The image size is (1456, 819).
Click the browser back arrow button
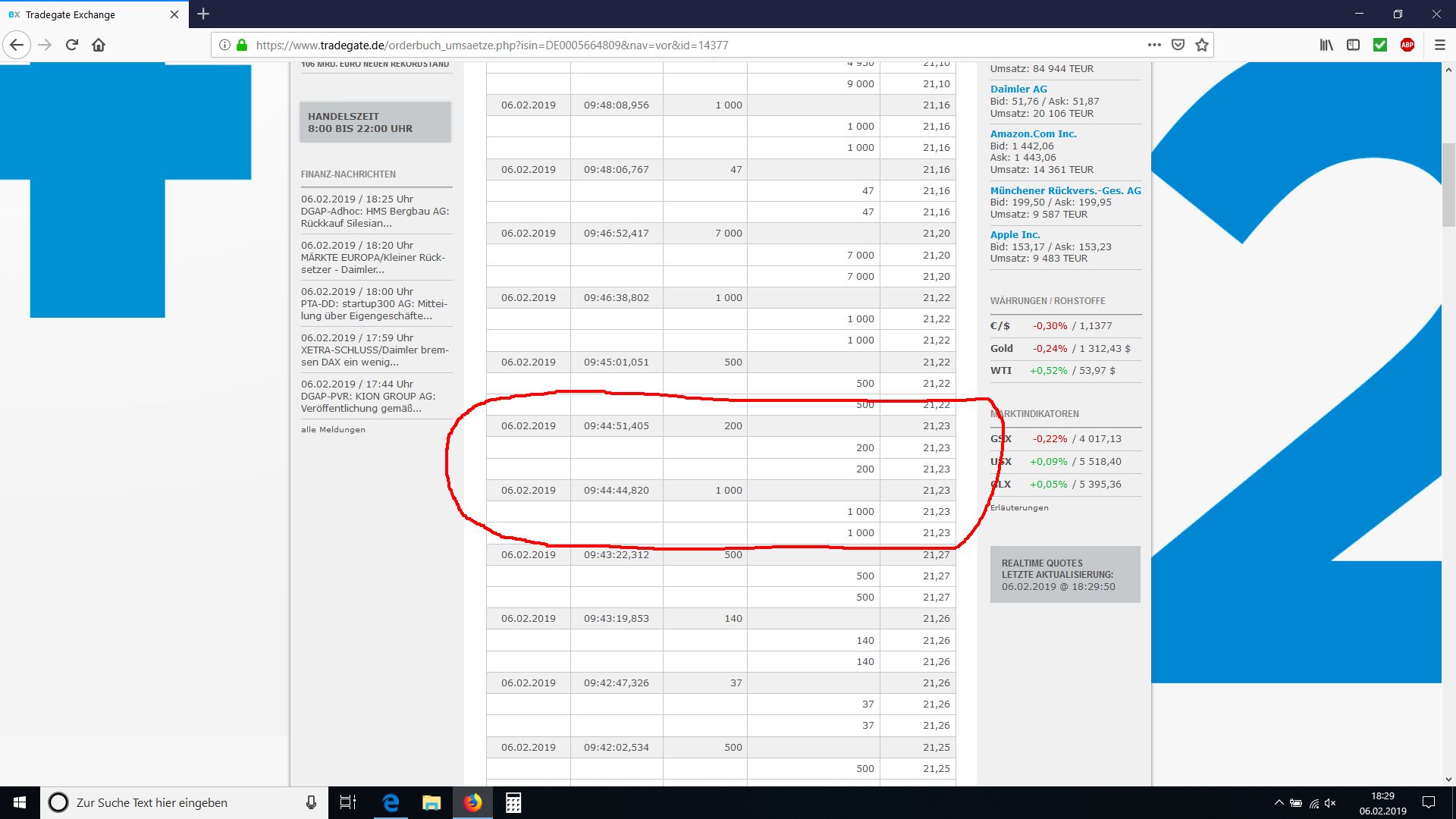[x=17, y=45]
